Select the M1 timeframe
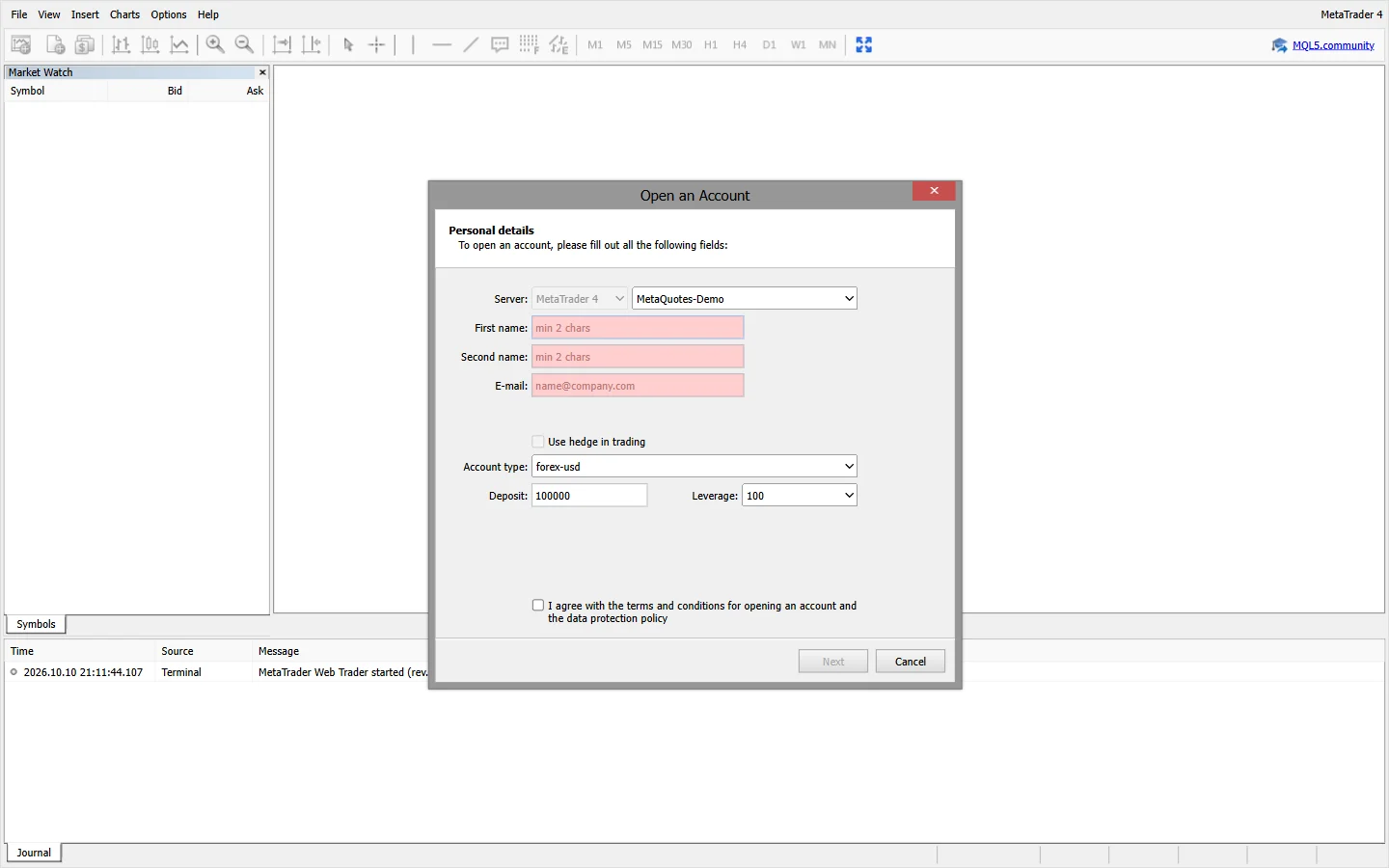The width and height of the screenshot is (1389, 868). coord(595,44)
